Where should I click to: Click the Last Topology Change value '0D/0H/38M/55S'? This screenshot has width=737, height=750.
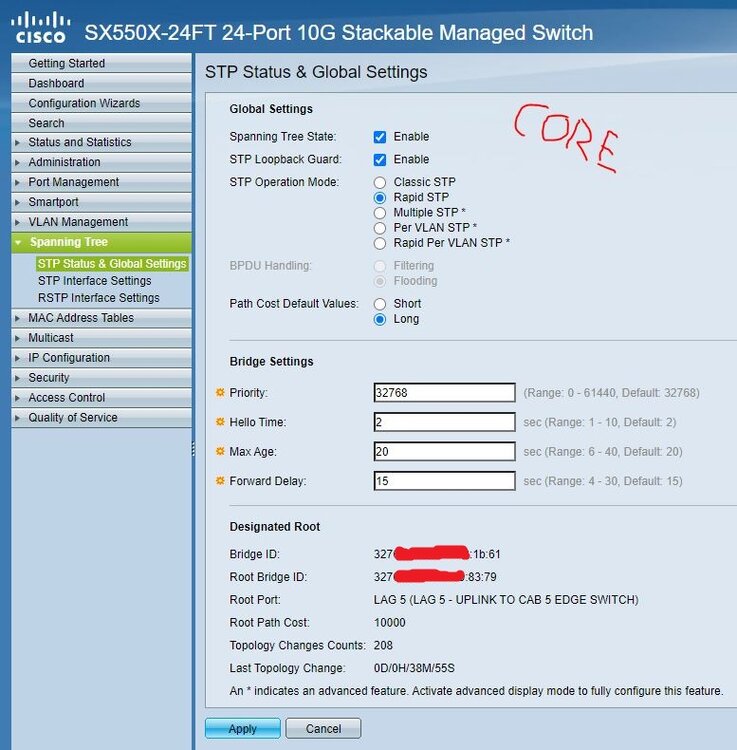tap(414, 668)
